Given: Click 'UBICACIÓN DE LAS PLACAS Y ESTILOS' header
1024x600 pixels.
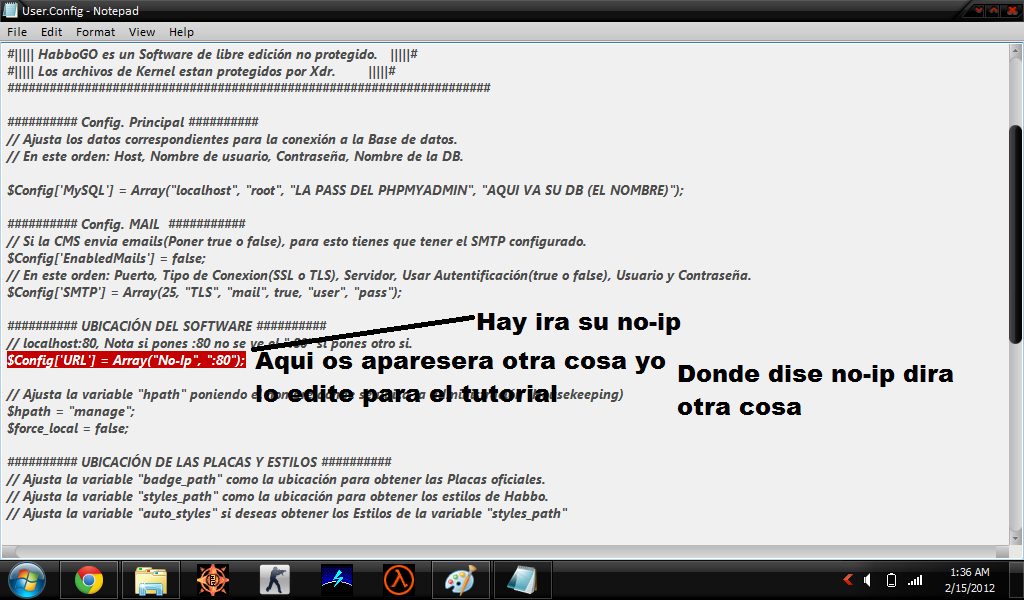Looking at the screenshot, I should (x=199, y=462).
